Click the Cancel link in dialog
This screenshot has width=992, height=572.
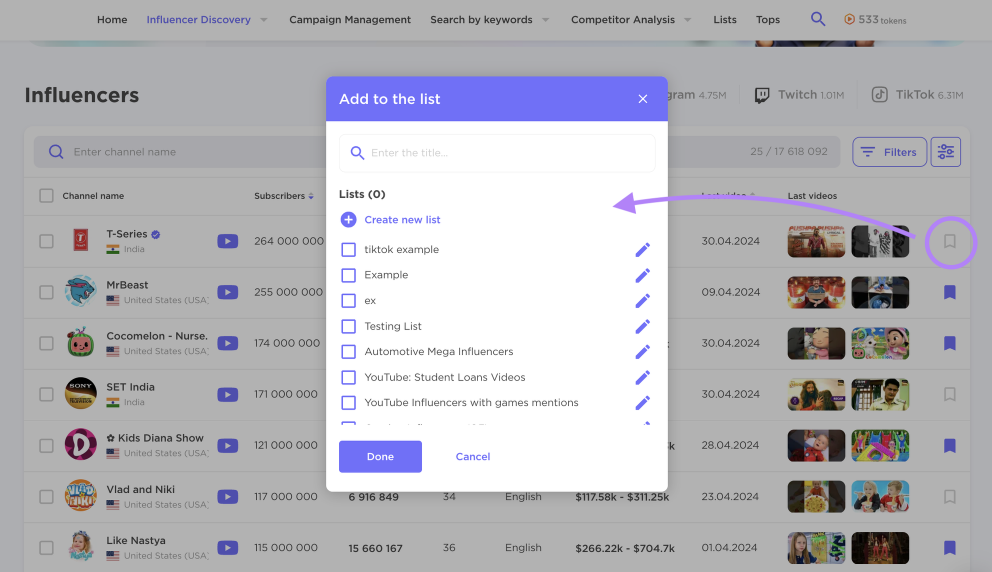click(x=473, y=457)
